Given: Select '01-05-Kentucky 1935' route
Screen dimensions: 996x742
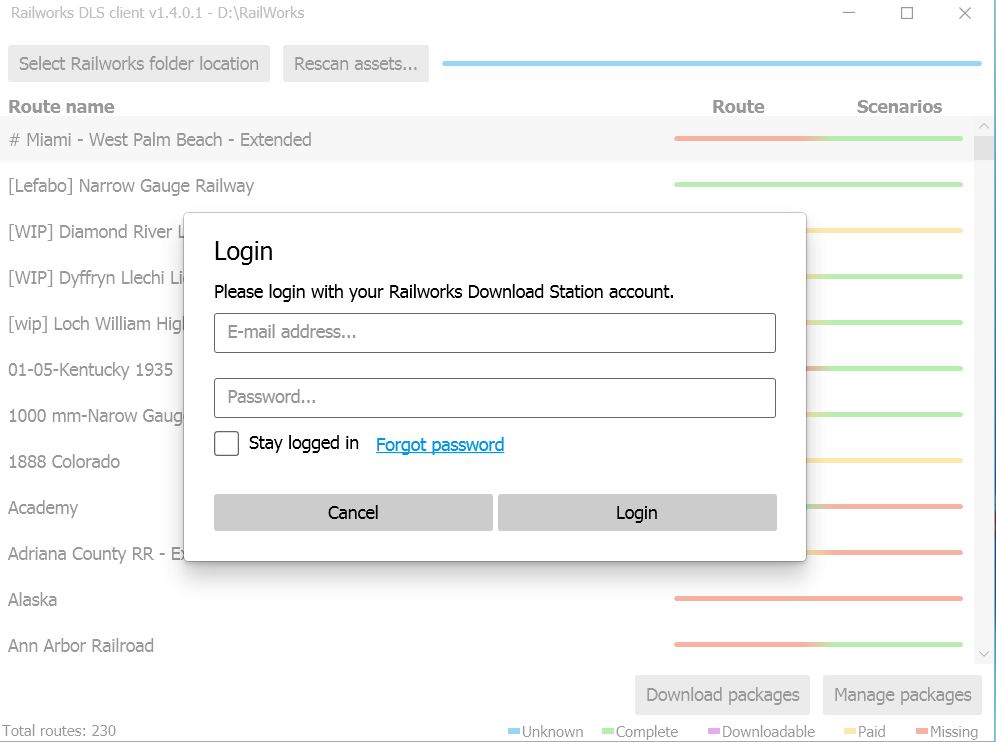Looking at the screenshot, I should tap(90, 369).
